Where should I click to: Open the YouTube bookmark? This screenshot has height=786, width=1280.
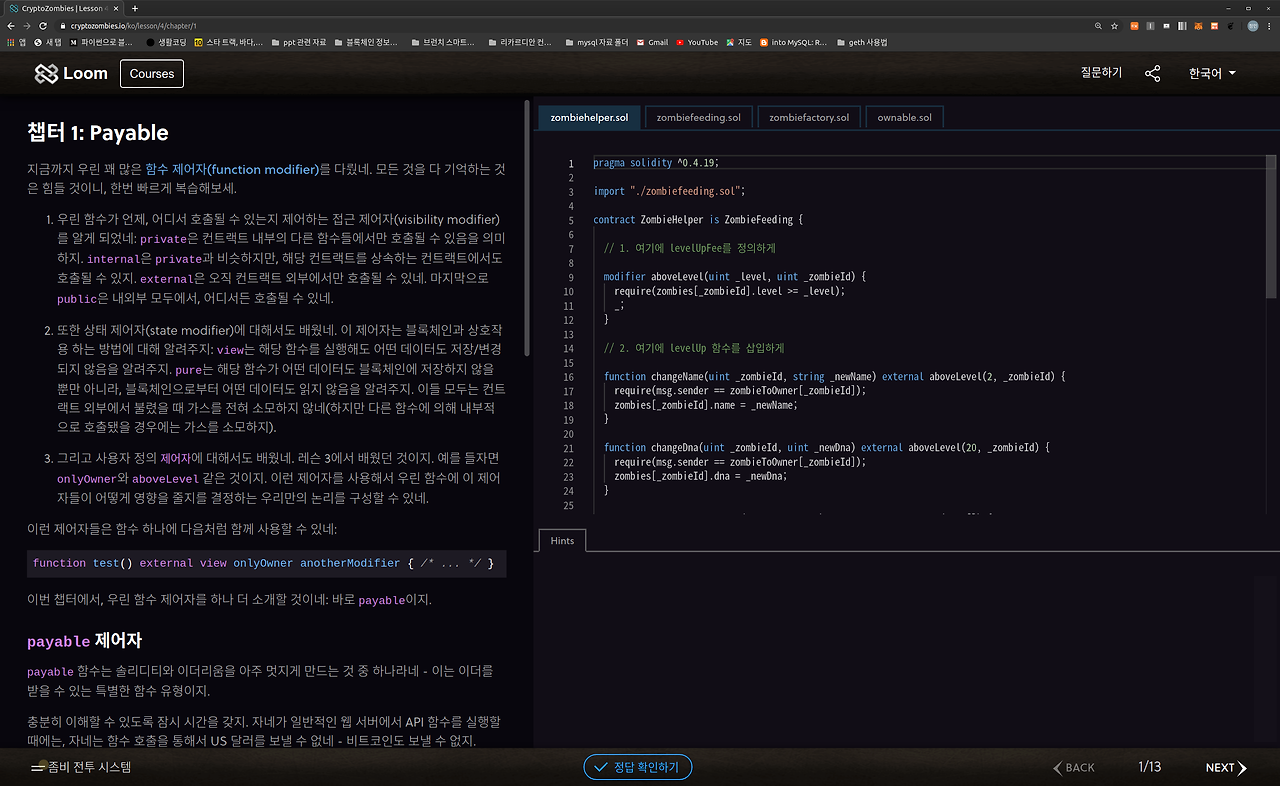697,43
